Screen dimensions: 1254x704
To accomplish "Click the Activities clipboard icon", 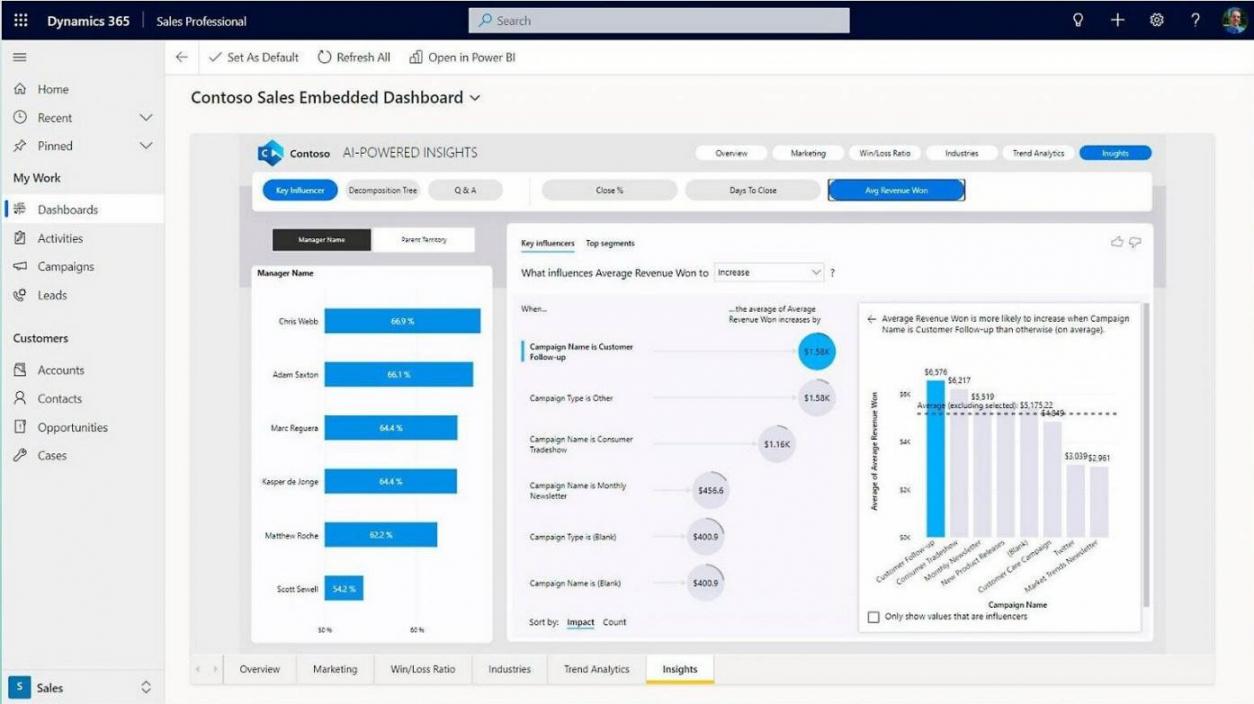I will pos(20,238).
